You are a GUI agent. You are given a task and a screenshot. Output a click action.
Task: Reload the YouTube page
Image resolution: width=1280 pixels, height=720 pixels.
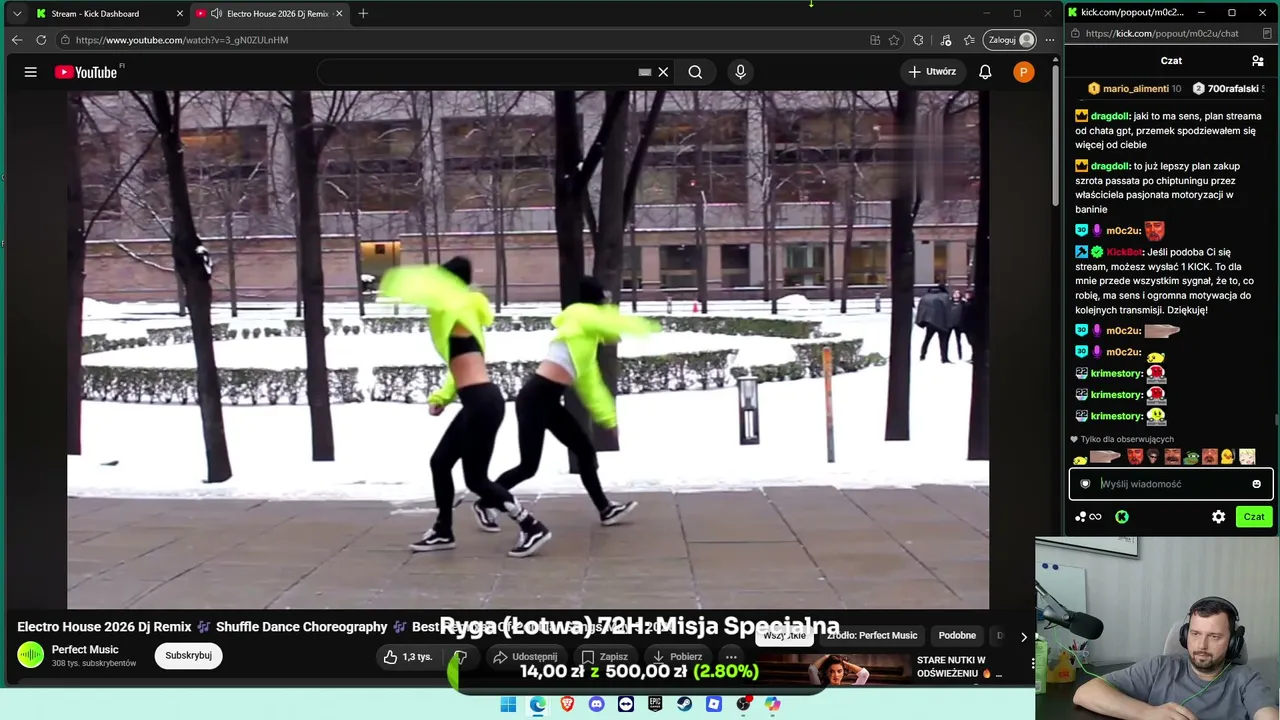tap(41, 40)
